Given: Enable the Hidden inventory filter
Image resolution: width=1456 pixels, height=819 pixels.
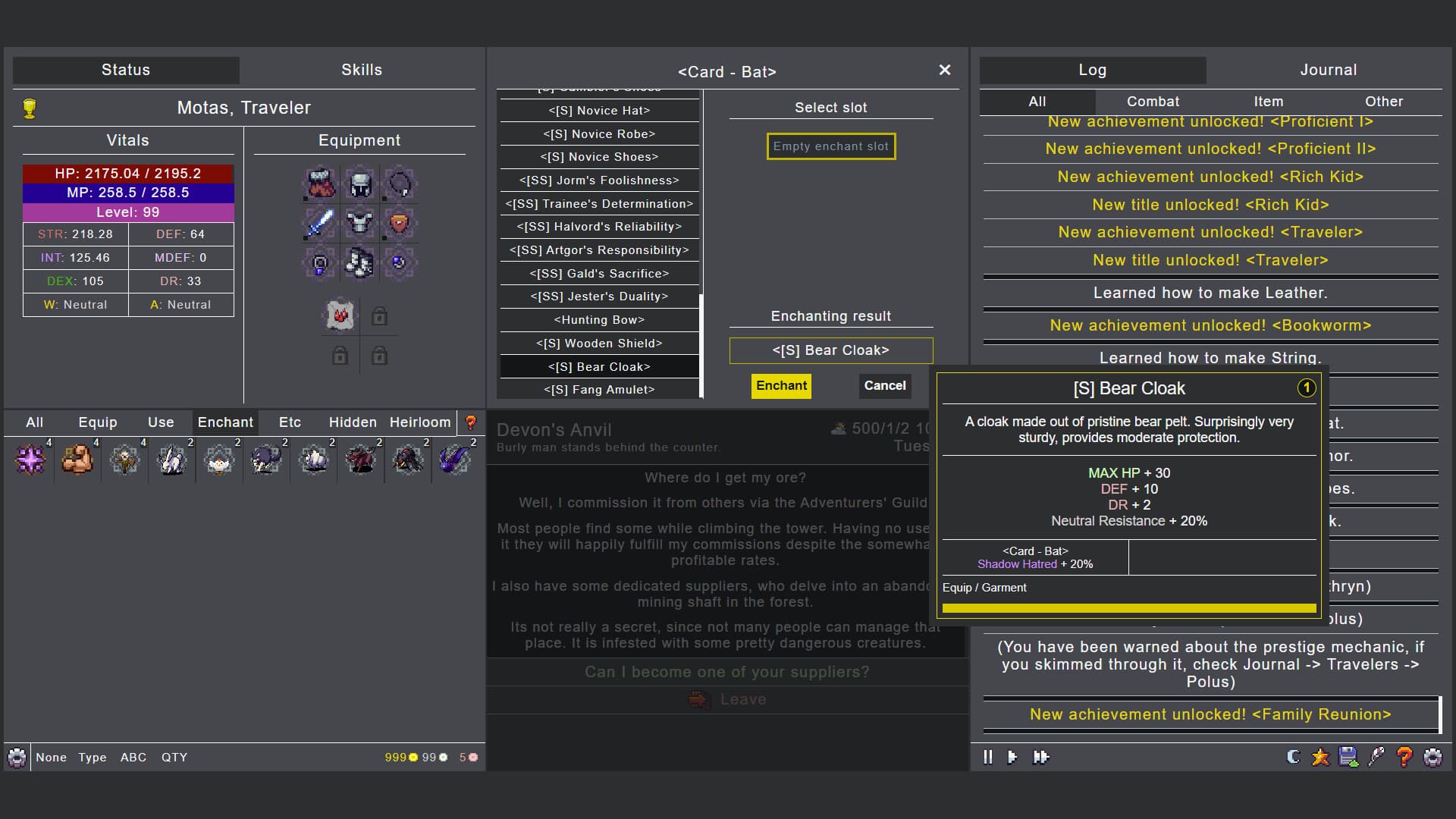Looking at the screenshot, I should coord(352,422).
